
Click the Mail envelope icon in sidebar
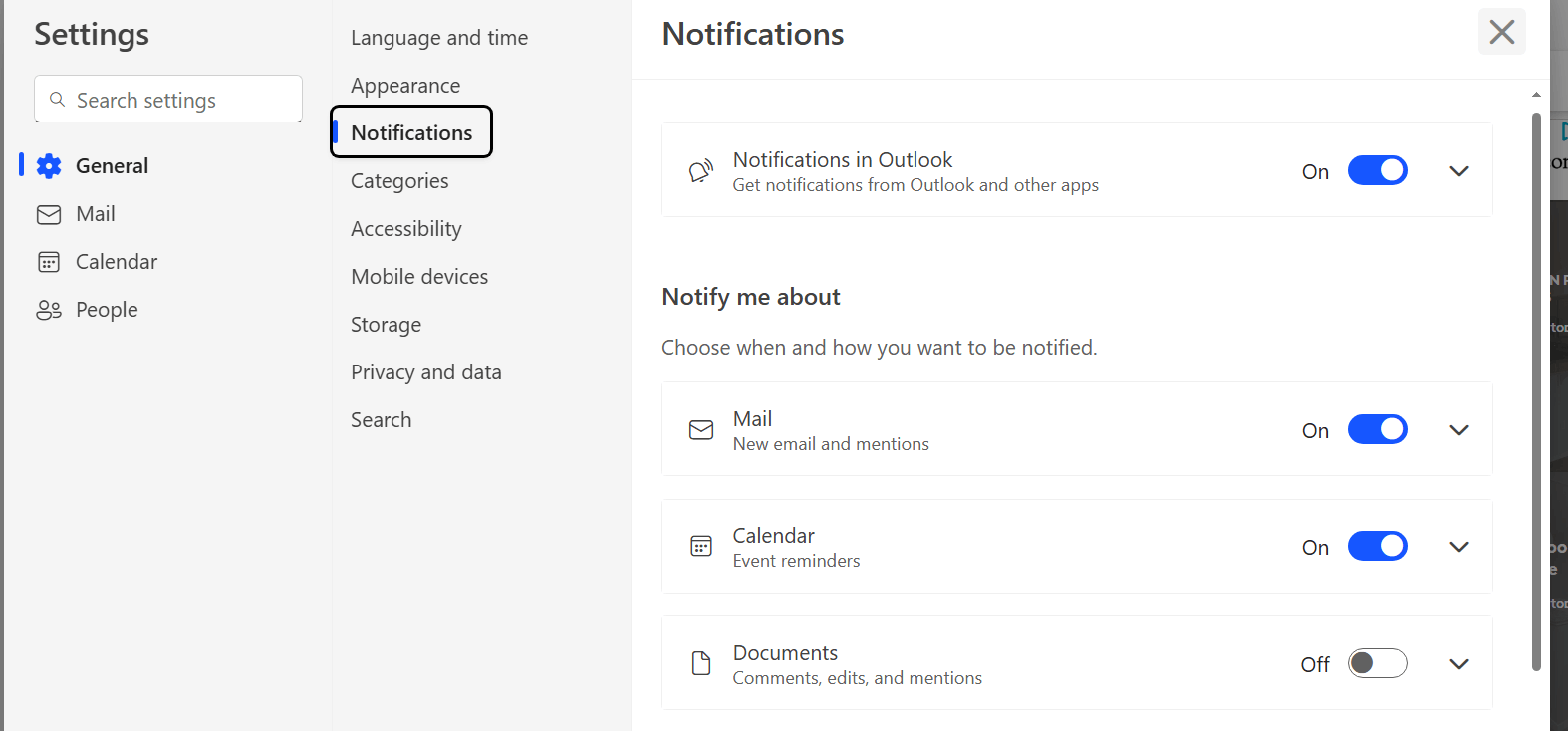coord(49,214)
